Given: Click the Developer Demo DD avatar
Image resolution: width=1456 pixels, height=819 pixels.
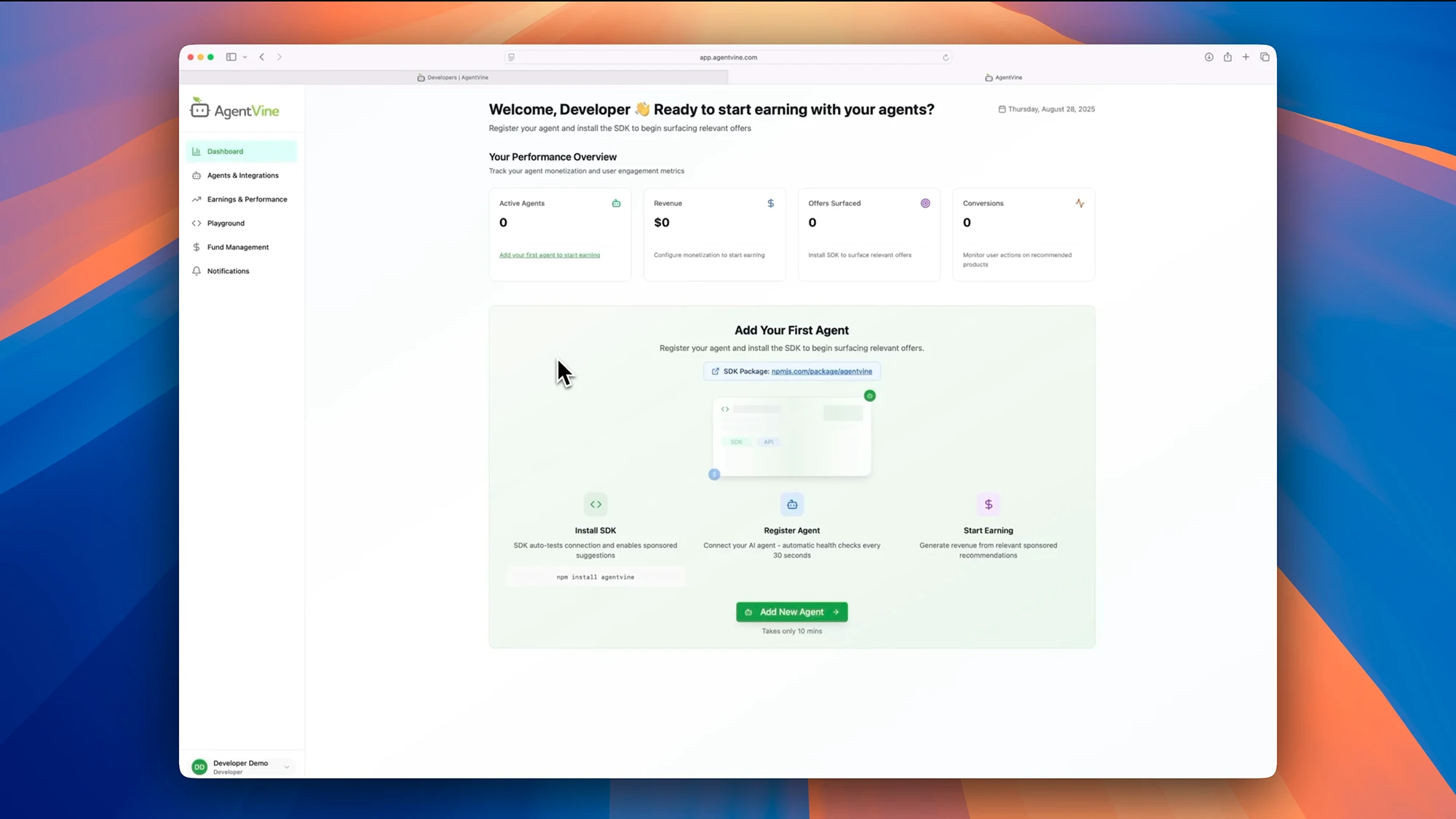Looking at the screenshot, I should pyautogui.click(x=199, y=766).
